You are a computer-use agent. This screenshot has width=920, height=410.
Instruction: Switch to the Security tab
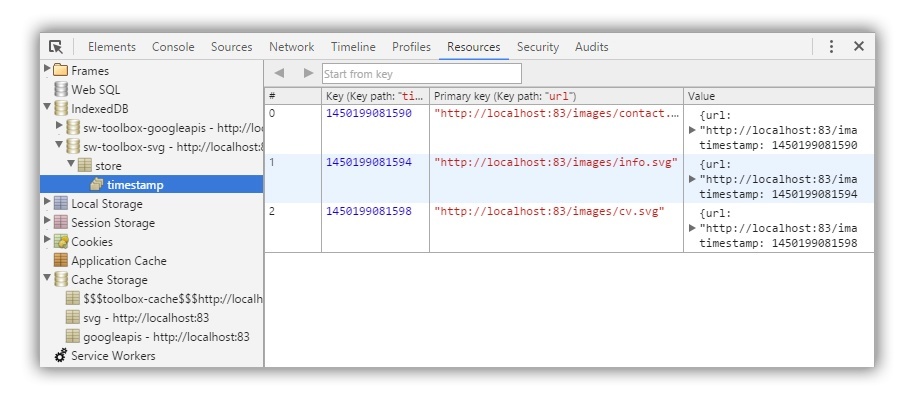click(x=537, y=47)
